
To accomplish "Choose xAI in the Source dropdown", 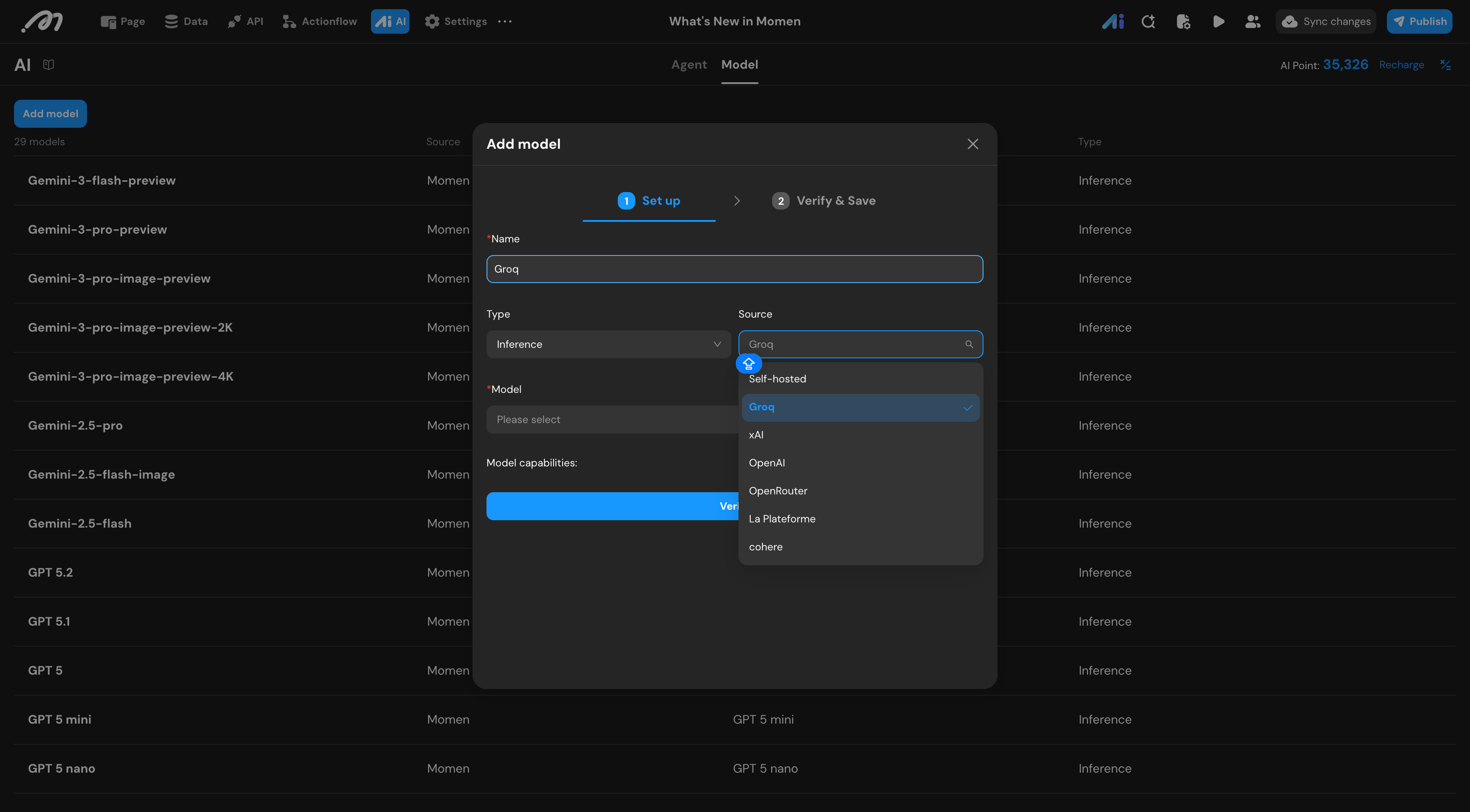I will point(756,435).
